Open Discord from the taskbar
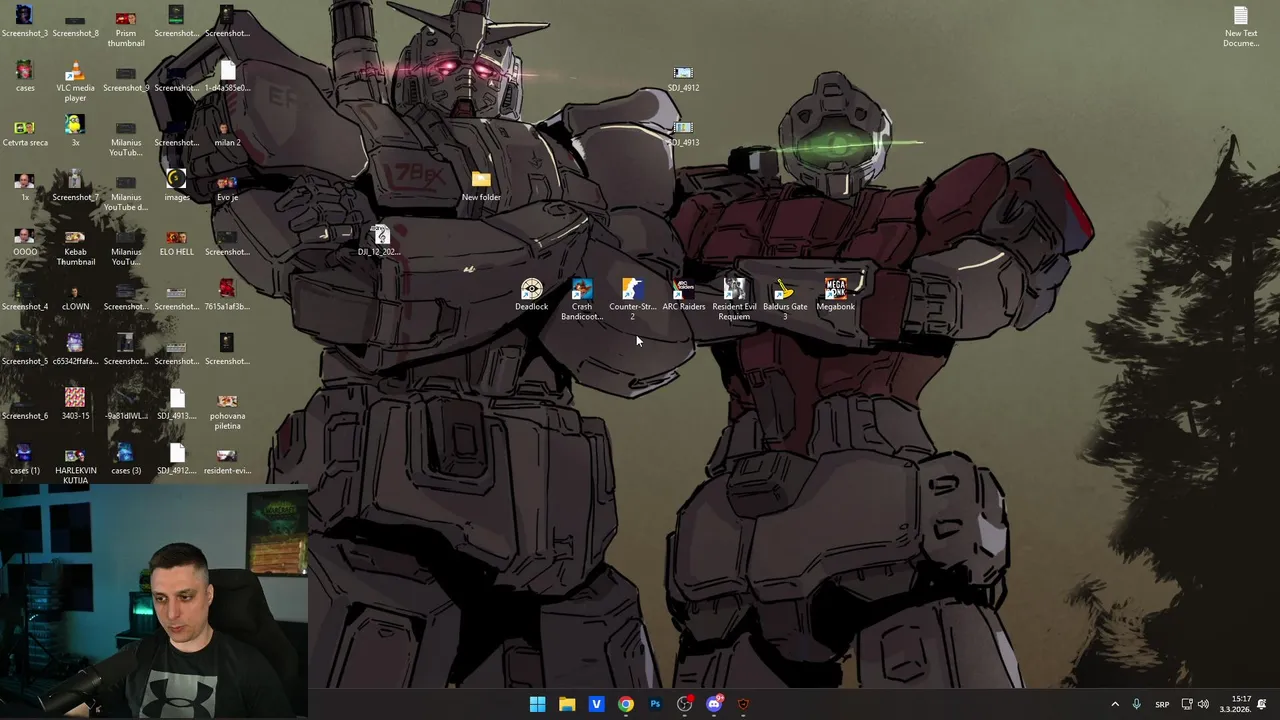The width and height of the screenshot is (1280, 720). click(x=714, y=704)
